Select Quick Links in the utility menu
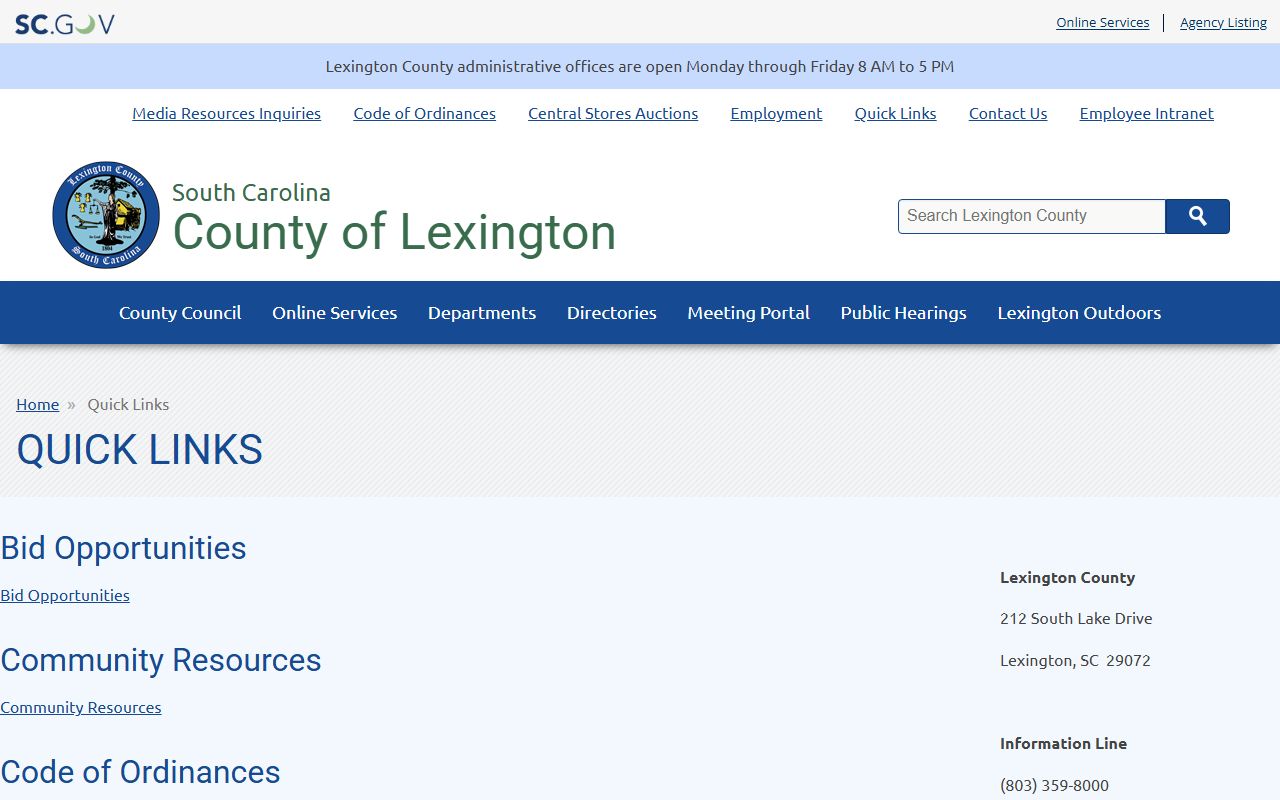 [895, 113]
